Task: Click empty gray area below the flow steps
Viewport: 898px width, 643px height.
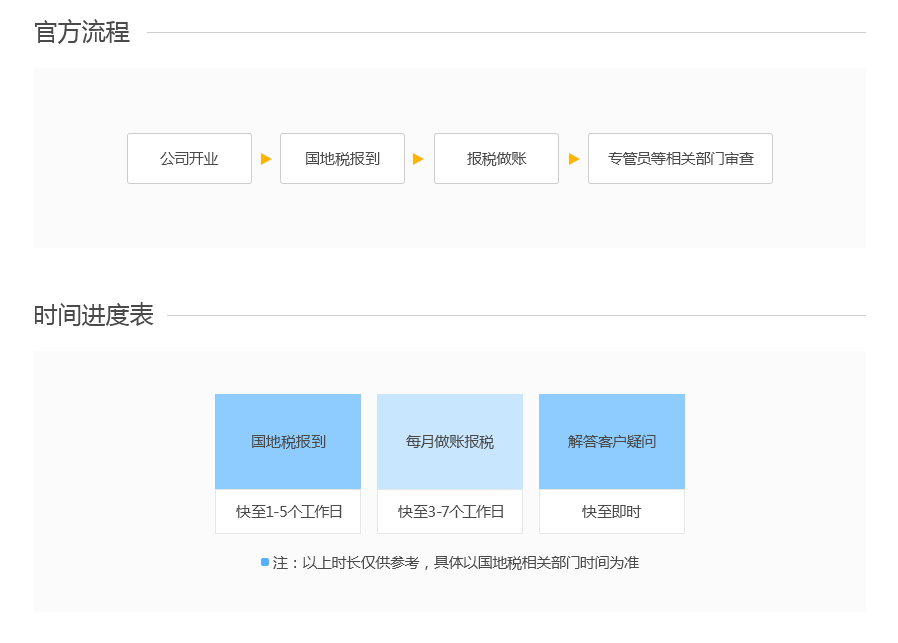Action: tap(450, 218)
